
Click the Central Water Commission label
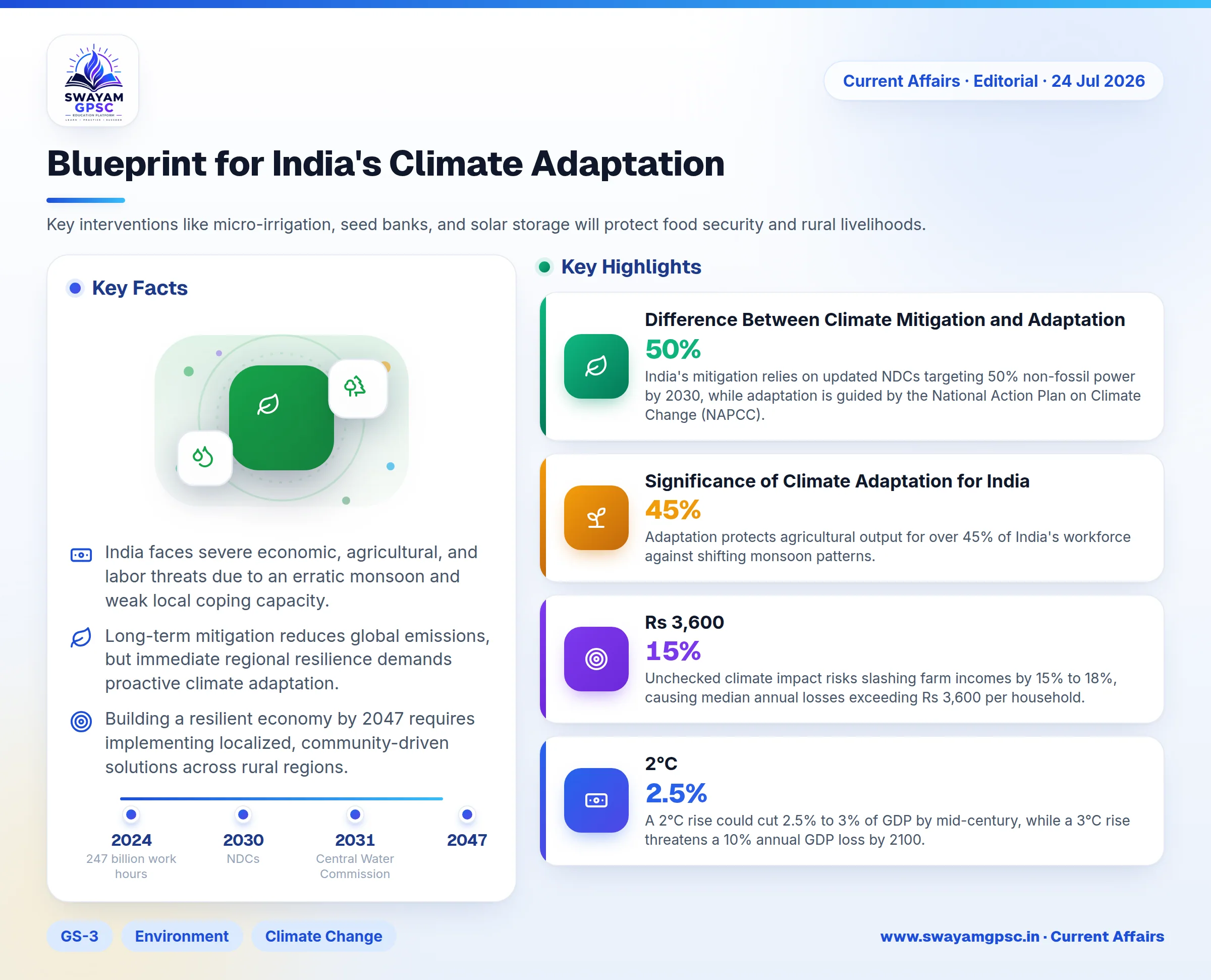tap(355, 866)
